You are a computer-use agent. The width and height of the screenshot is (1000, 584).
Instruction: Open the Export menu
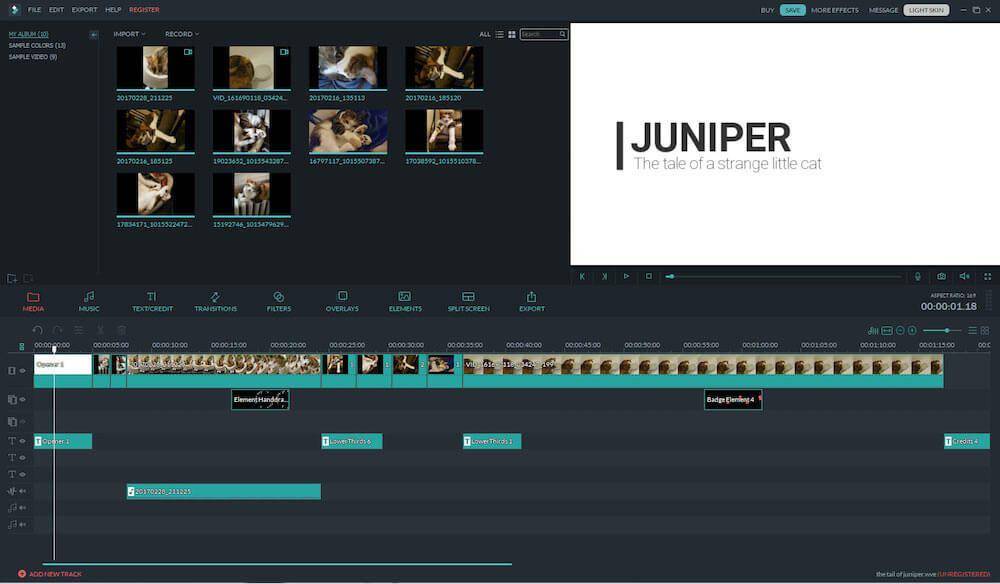84,10
